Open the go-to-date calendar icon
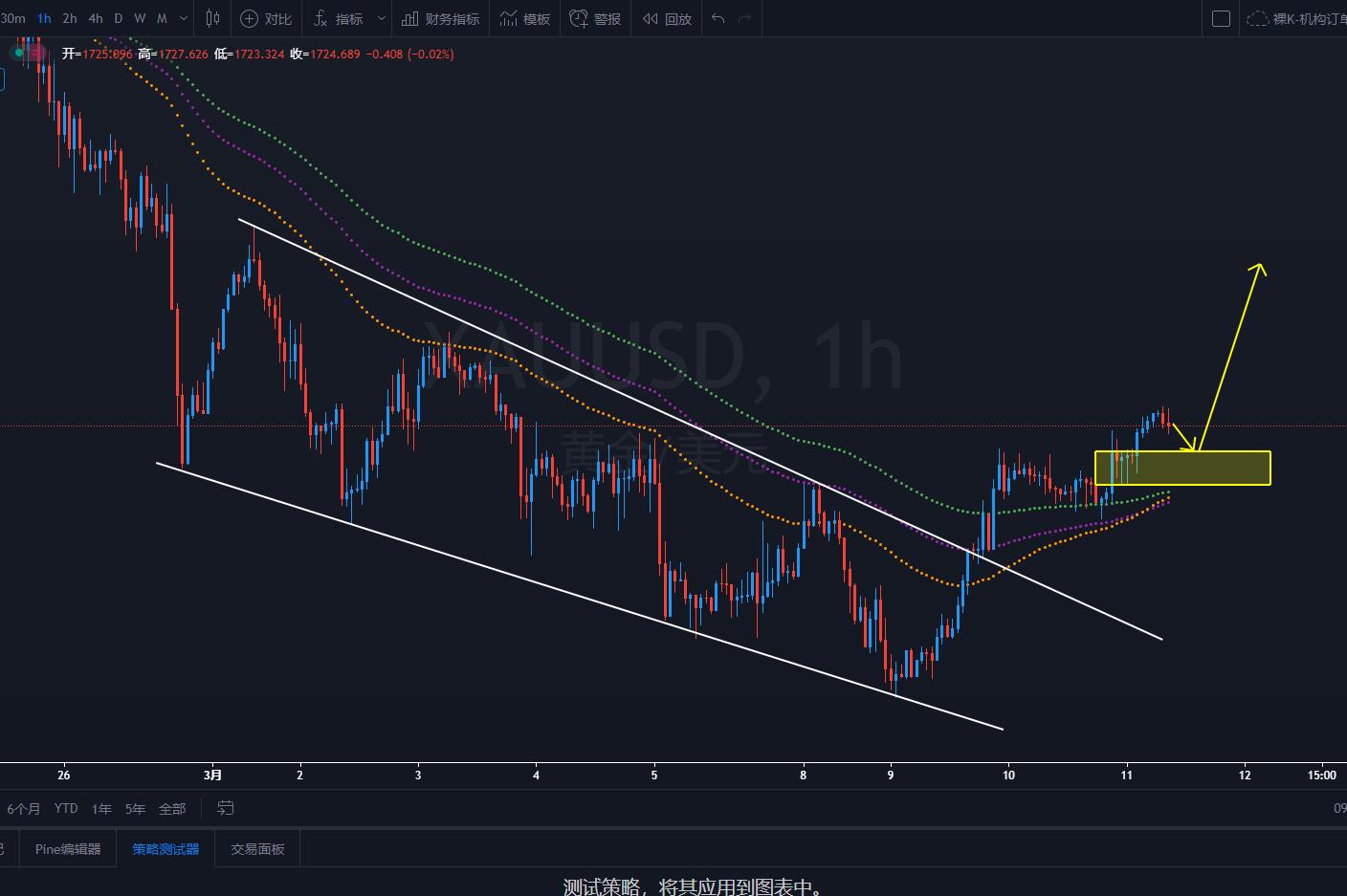Screen dimensions: 1347x896 point(225,808)
